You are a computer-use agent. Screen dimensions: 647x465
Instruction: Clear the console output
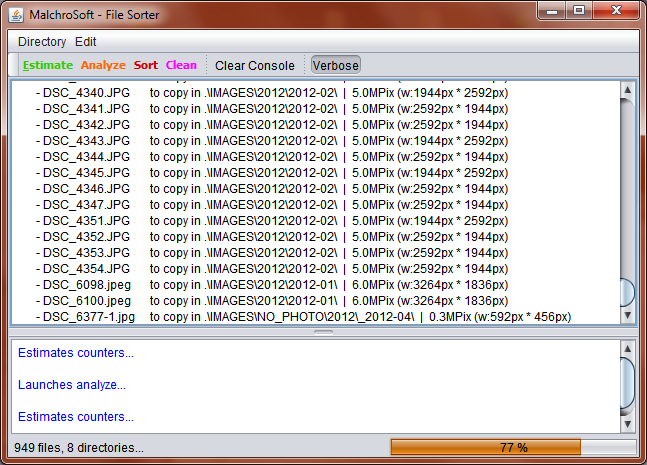click(255, 66)
